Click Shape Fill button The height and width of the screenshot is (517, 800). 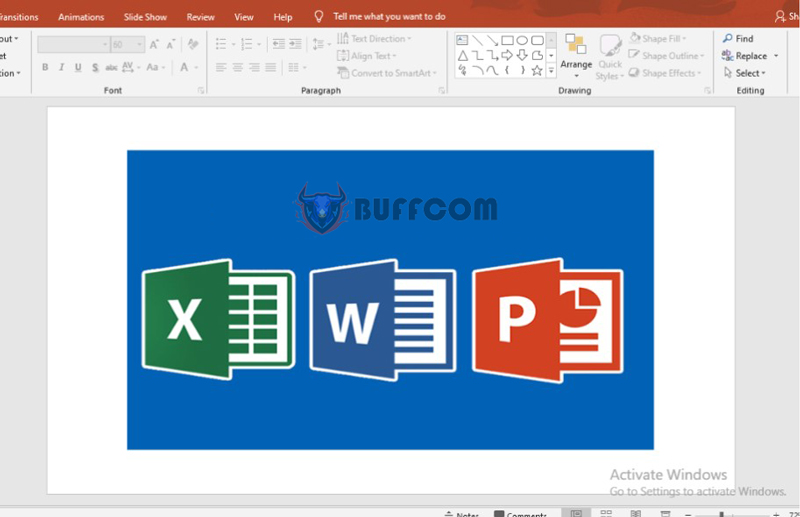[x=658, y=38]
